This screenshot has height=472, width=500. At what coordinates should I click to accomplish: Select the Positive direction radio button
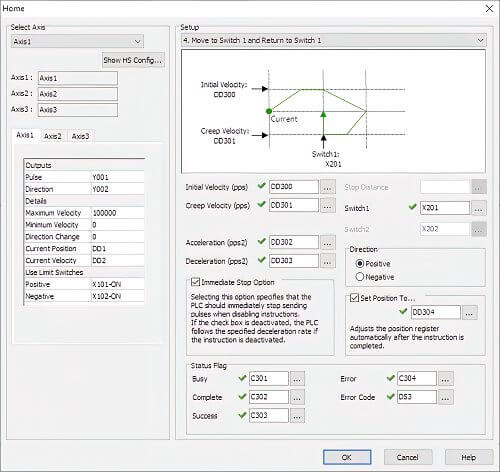(360, 264)
